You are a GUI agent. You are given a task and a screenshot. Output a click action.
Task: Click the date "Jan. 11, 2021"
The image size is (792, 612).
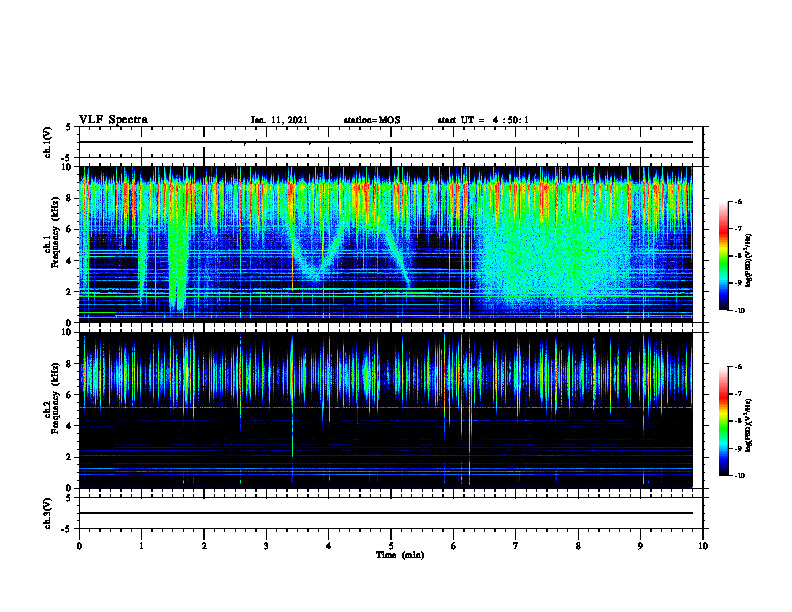coord(279,120)
